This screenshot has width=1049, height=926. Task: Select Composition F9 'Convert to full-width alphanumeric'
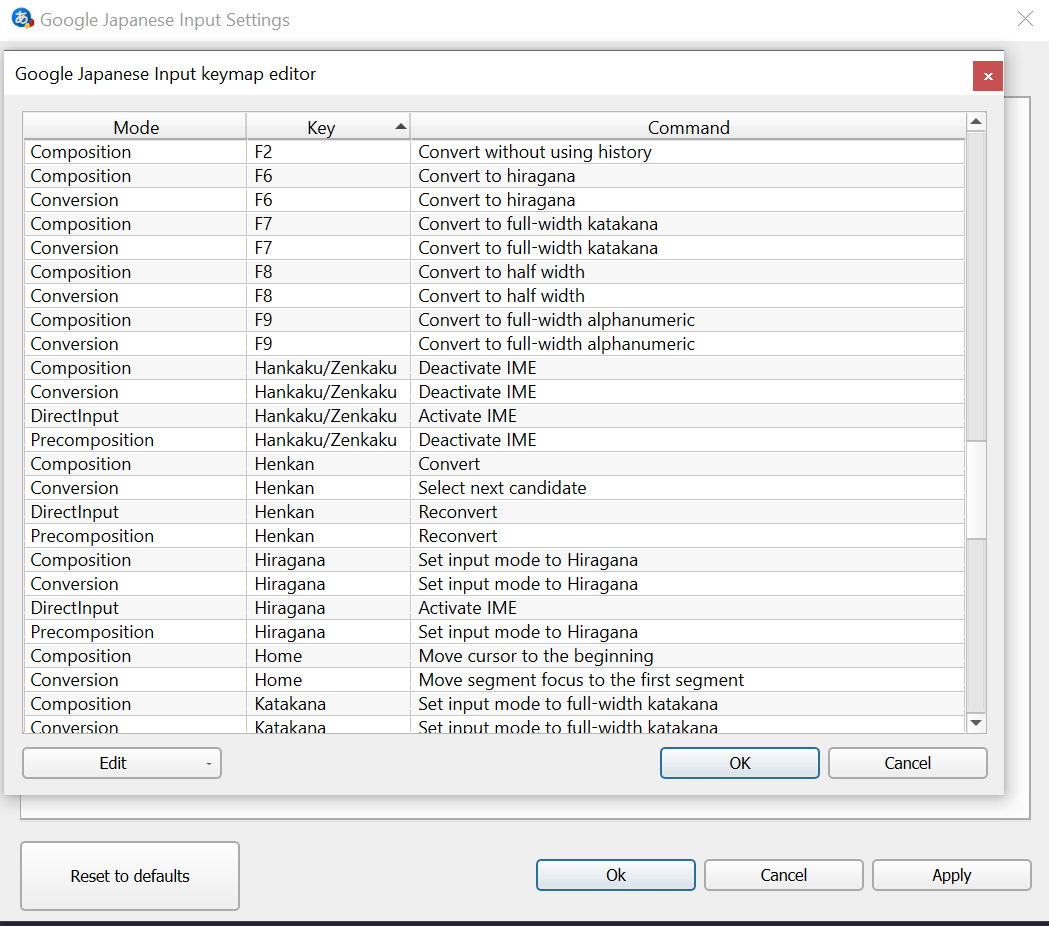[688, 320]
